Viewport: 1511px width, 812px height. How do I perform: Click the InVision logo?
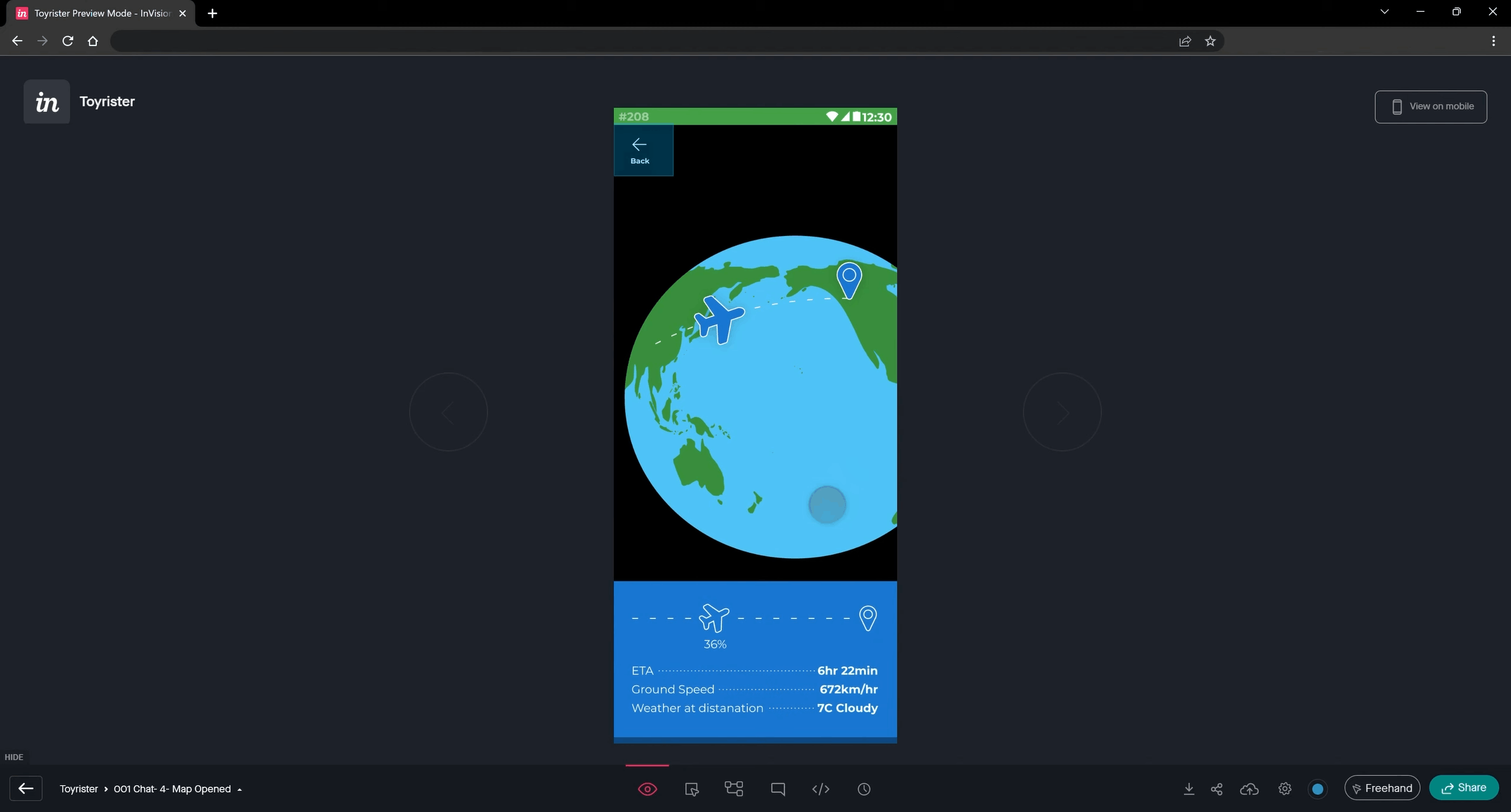(x=47, y=102)
